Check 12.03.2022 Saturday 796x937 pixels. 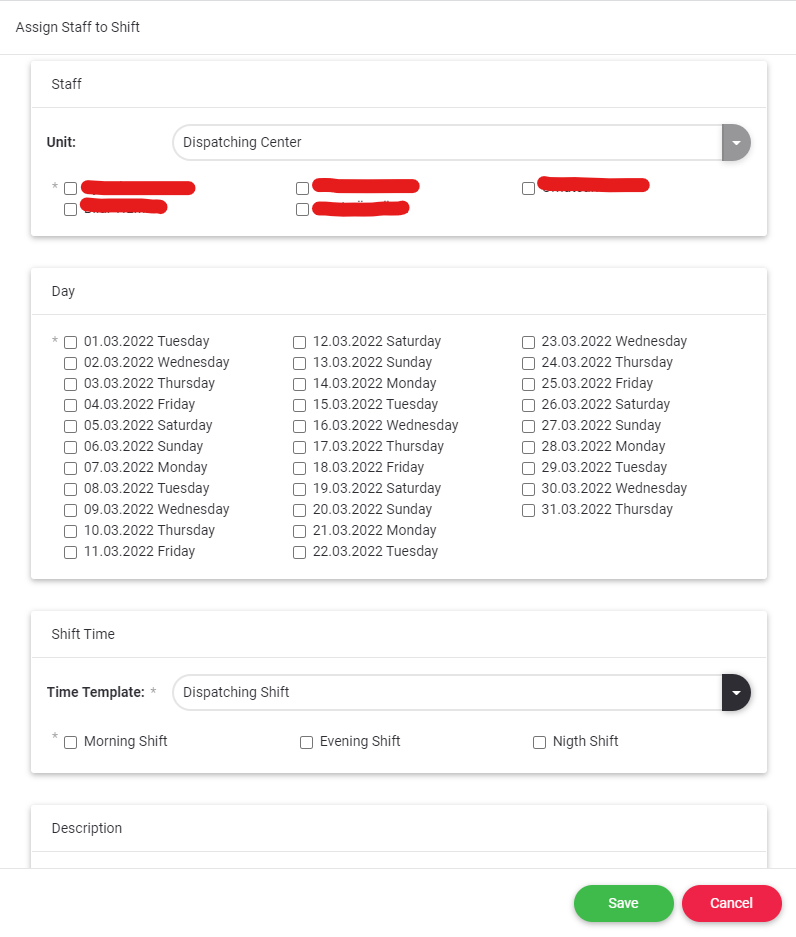coord(299,342)
